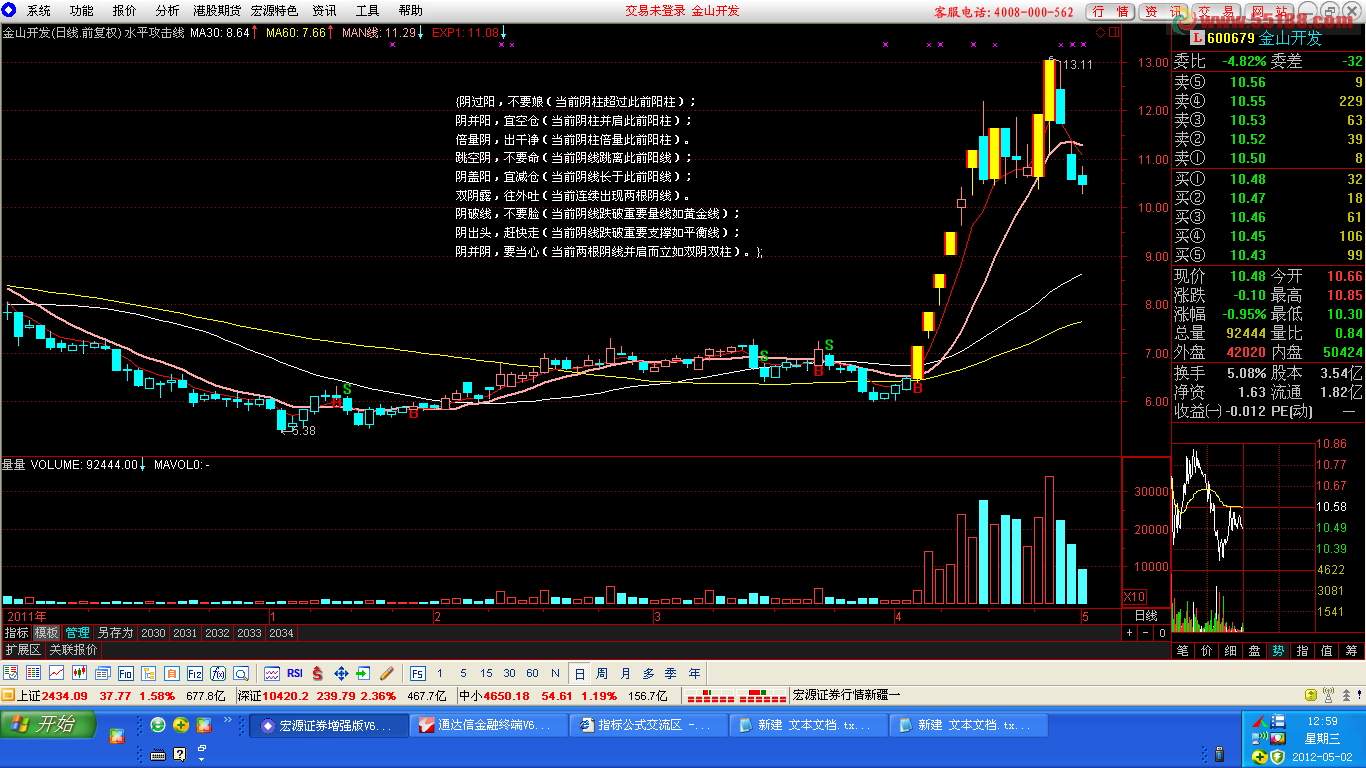Click the minus zoom button under 日线

click(1146, 633)
